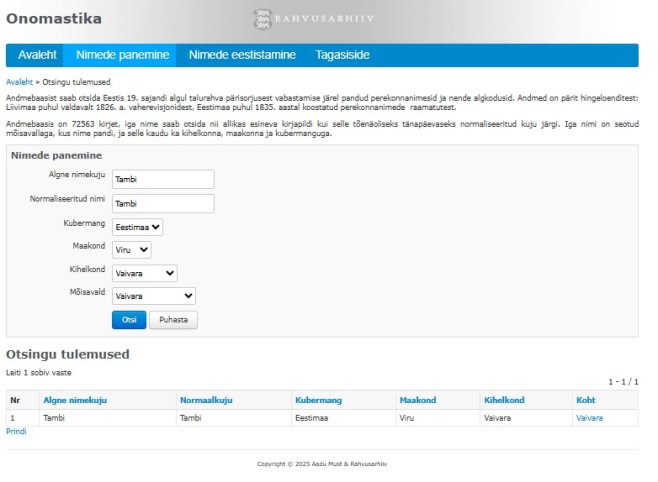Open the Vaivara link in Koht column
Image resolution: width=658 pixels, height=482 pixels.
click(589, 418)
